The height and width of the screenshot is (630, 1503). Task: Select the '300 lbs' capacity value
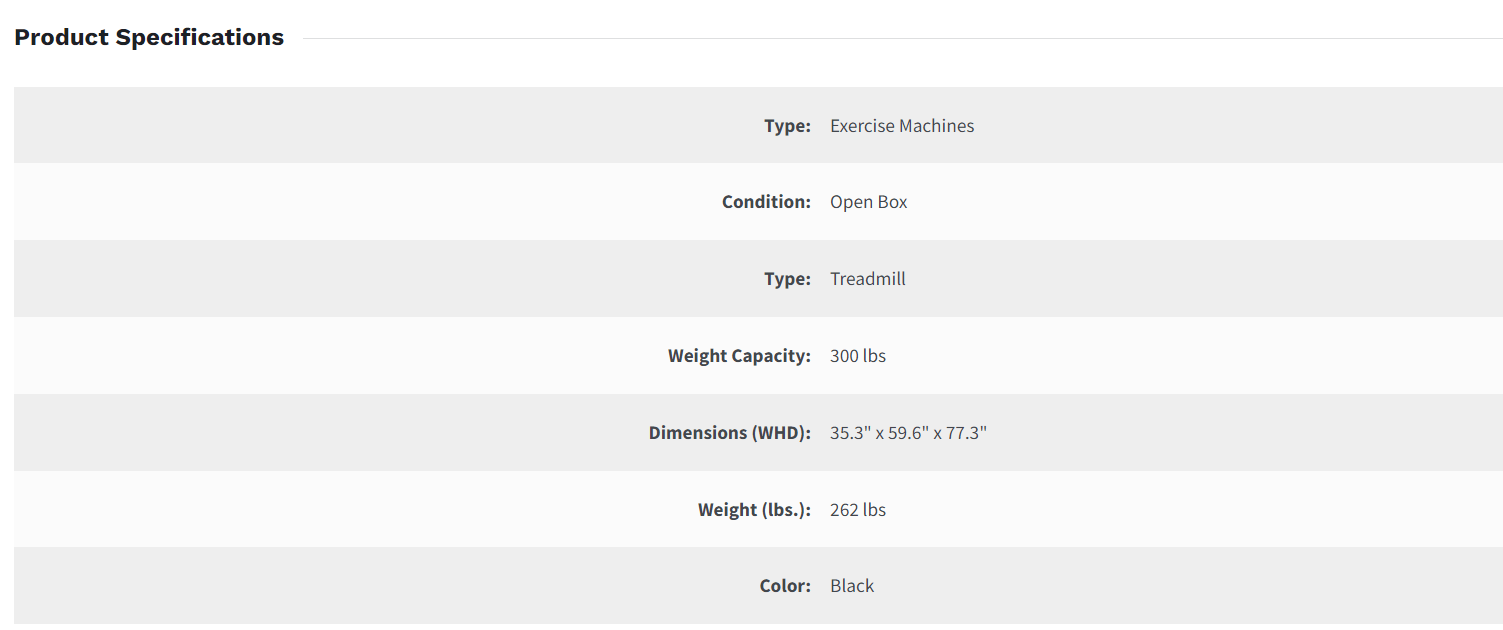click(858, 356)
